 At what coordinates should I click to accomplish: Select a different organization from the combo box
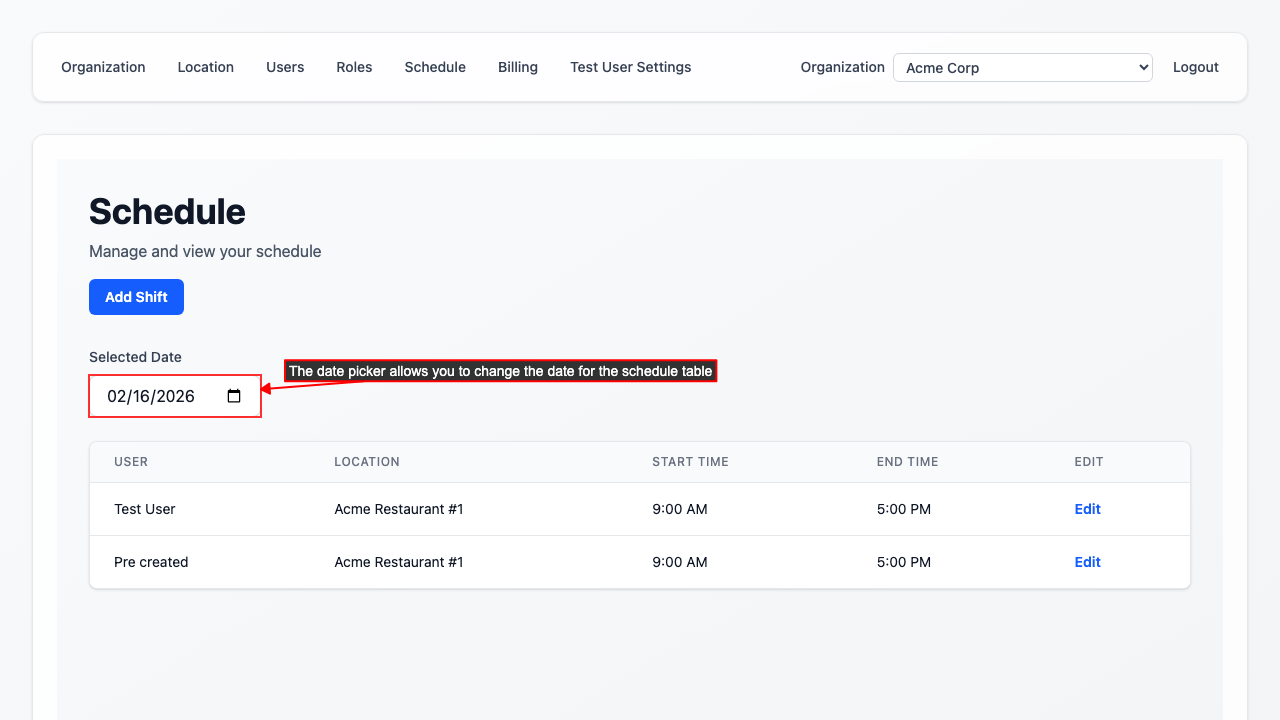tap(1022, 67)
